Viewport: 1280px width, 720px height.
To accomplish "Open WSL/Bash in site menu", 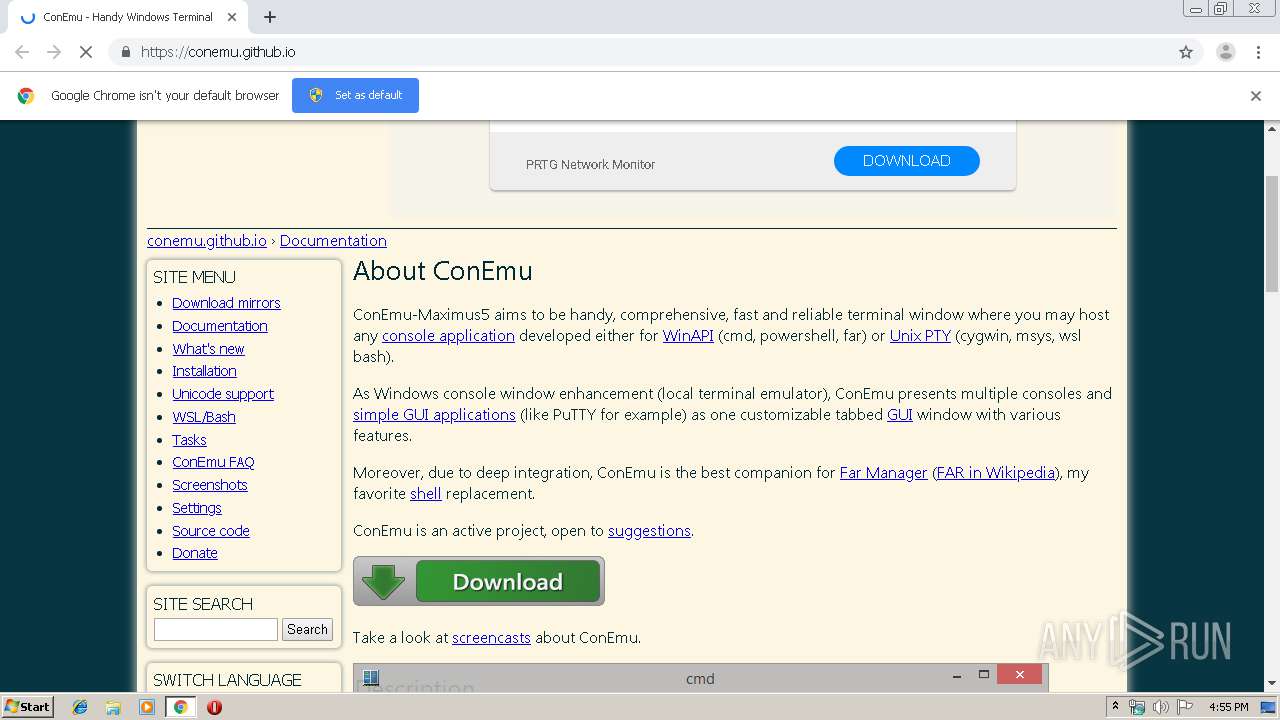I will (x=204, y=417).
